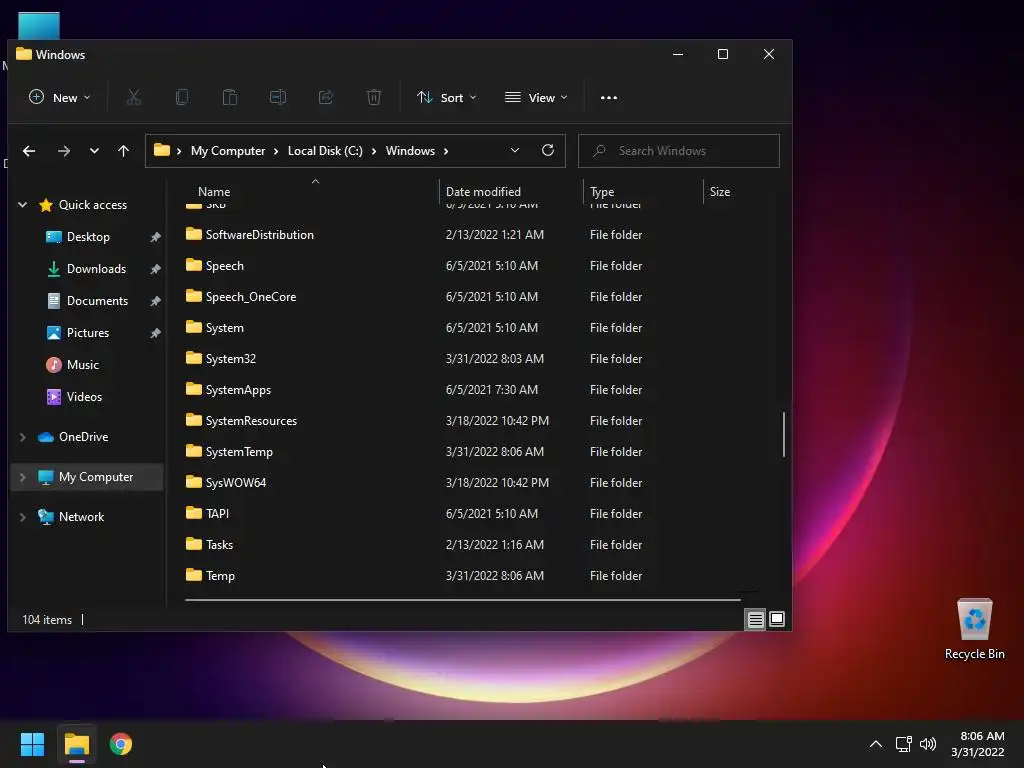This screenshot has width=1024, height=768.
Task: Sort by Type column header
Action: click(601, 191)
